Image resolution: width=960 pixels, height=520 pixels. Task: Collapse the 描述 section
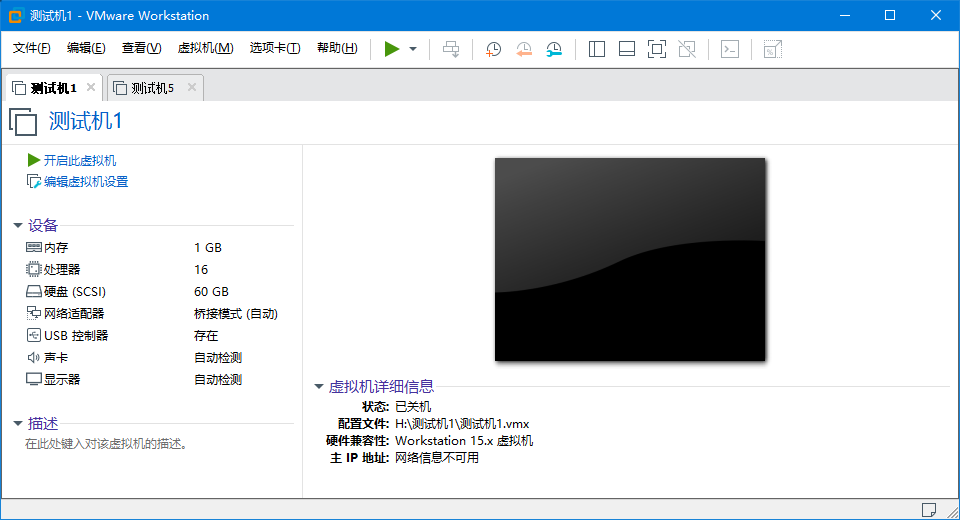click(18, 423)
